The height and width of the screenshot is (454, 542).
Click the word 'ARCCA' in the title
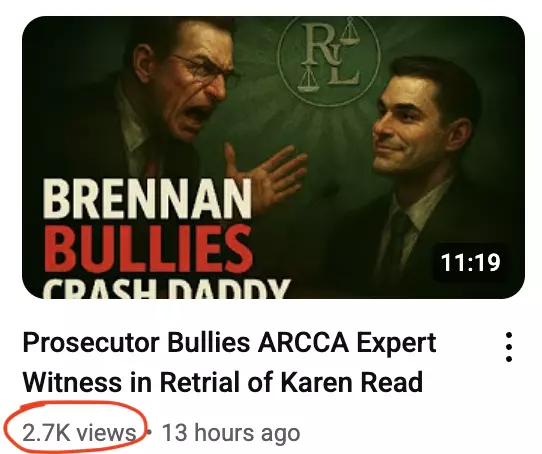coord(303,342)
